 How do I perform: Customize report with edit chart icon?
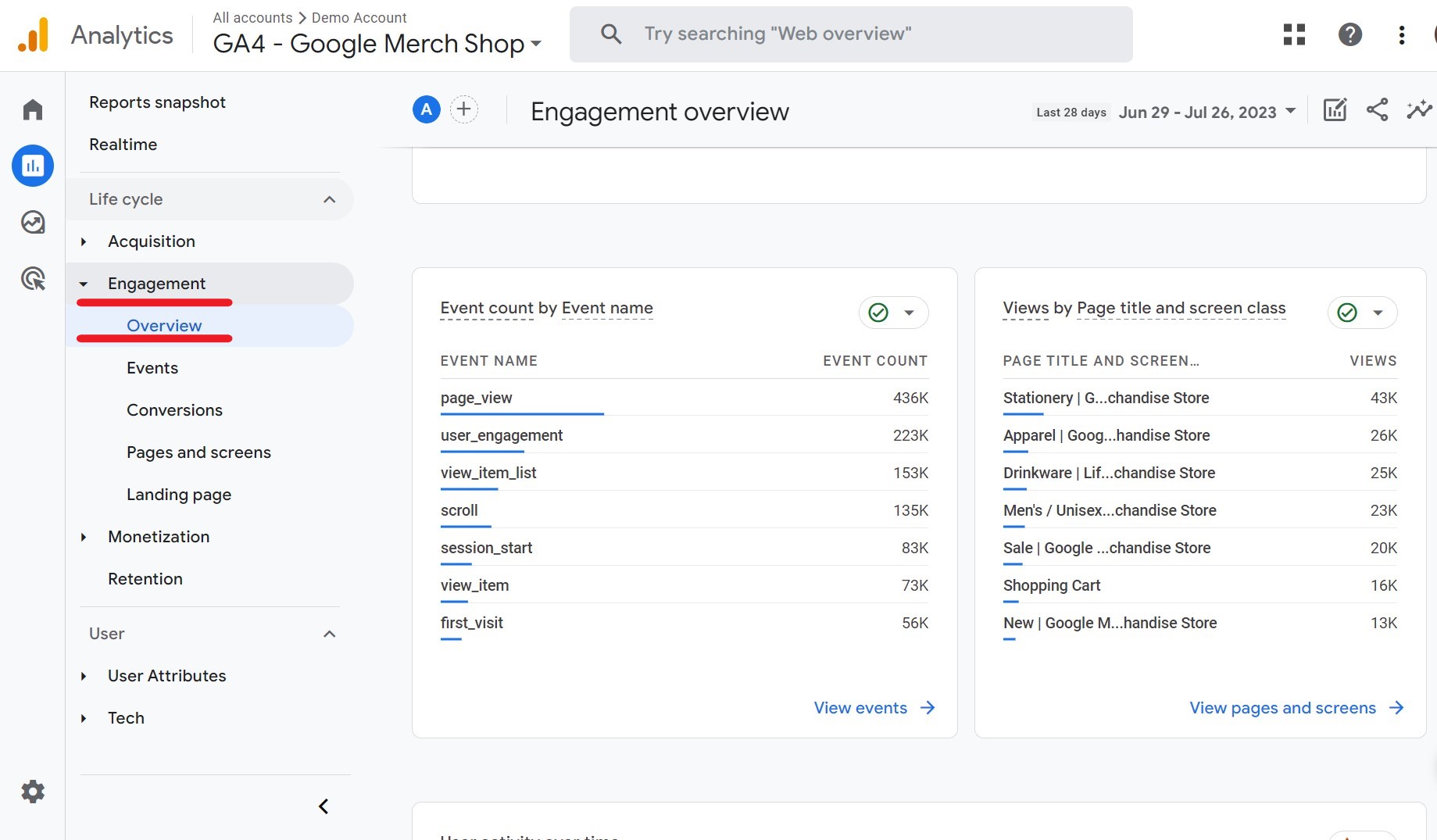pyautogui.click(x=1335, y=109)
